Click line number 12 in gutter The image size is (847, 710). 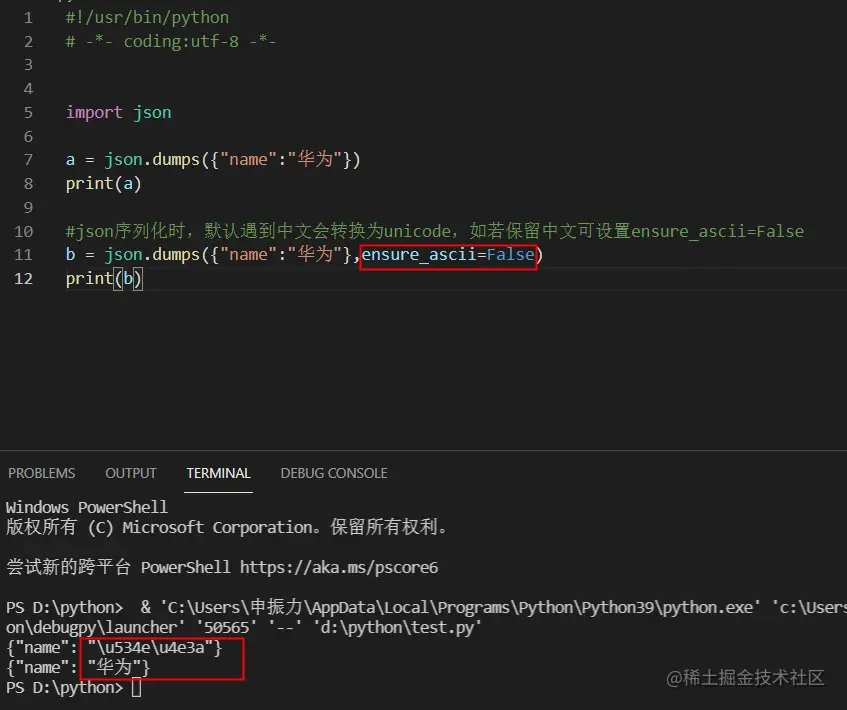tap(24, 279)
